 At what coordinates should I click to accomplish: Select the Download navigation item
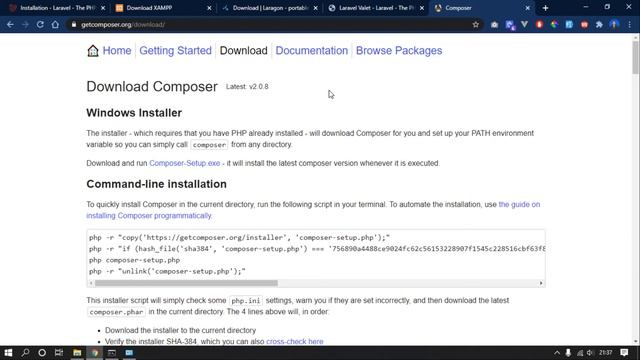pyautogui.click(x=243, y=51)
